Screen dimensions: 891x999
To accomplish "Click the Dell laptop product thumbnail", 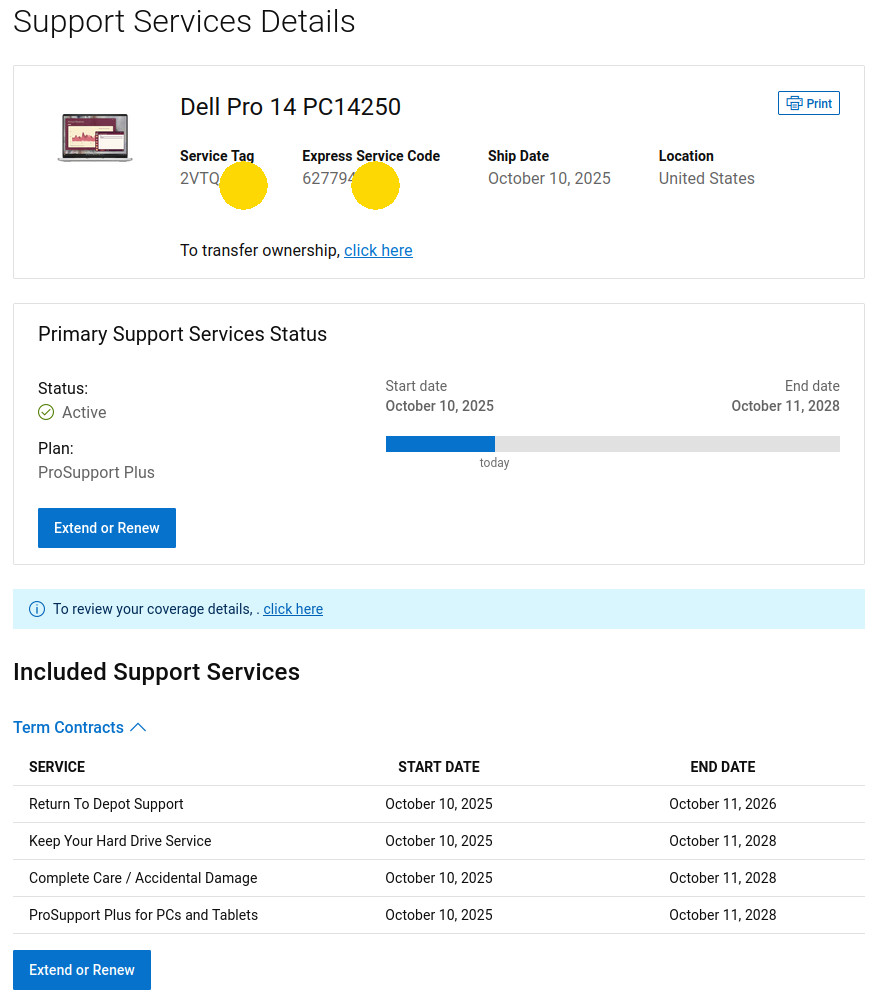I will 95,138.
